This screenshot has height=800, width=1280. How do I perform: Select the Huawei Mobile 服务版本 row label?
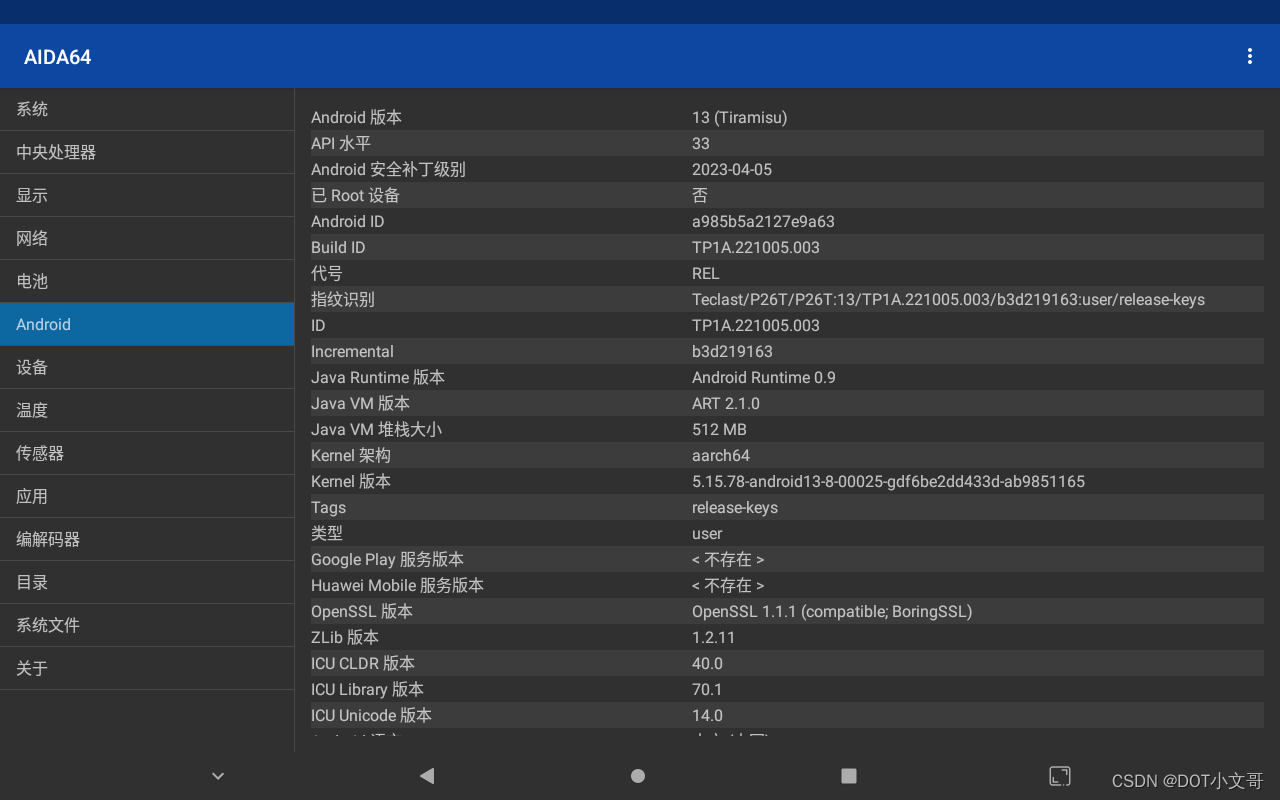pos(397,585)
